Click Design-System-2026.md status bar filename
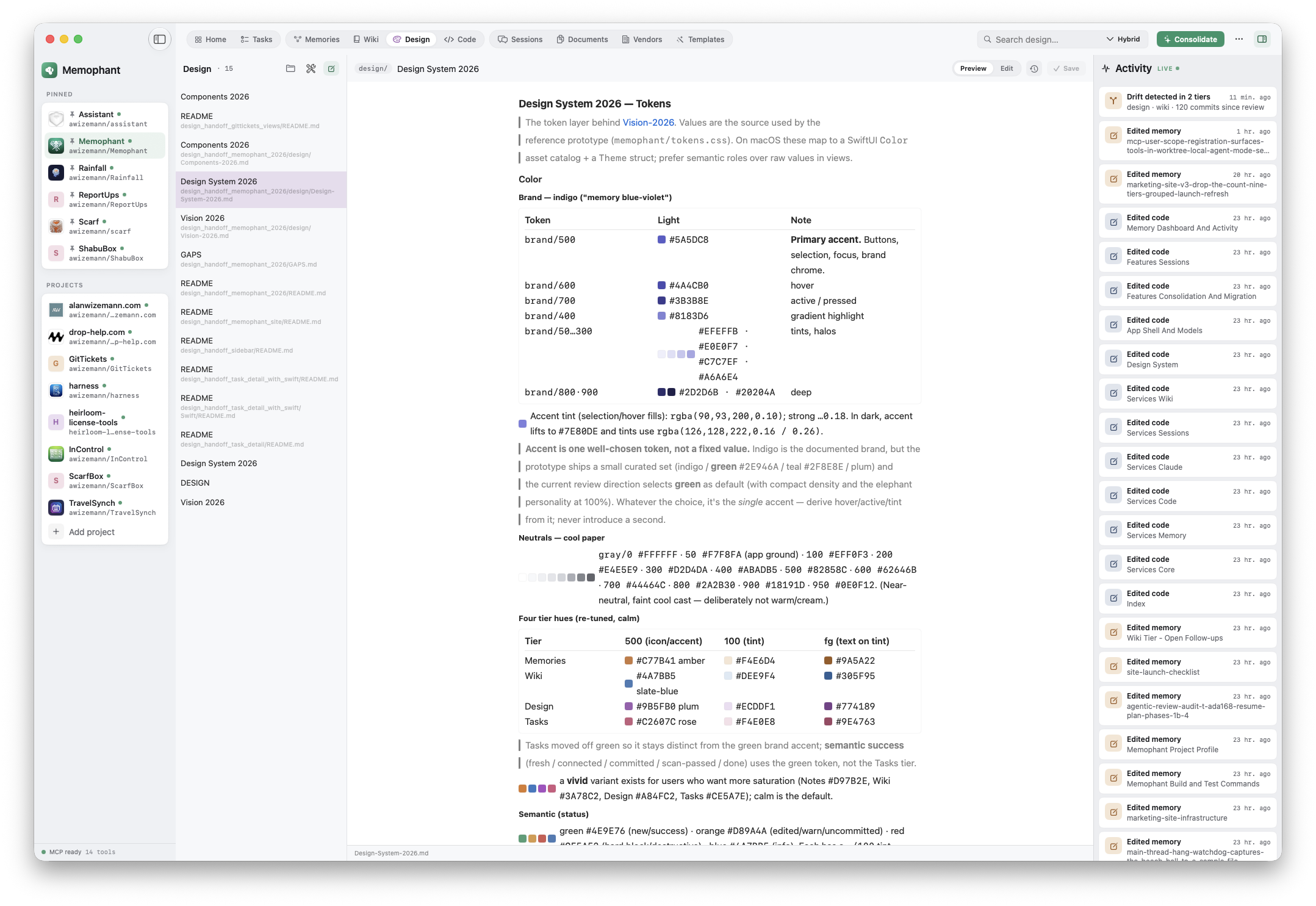The width and height of the screenshot is (1316, 906). click(391, 853)
